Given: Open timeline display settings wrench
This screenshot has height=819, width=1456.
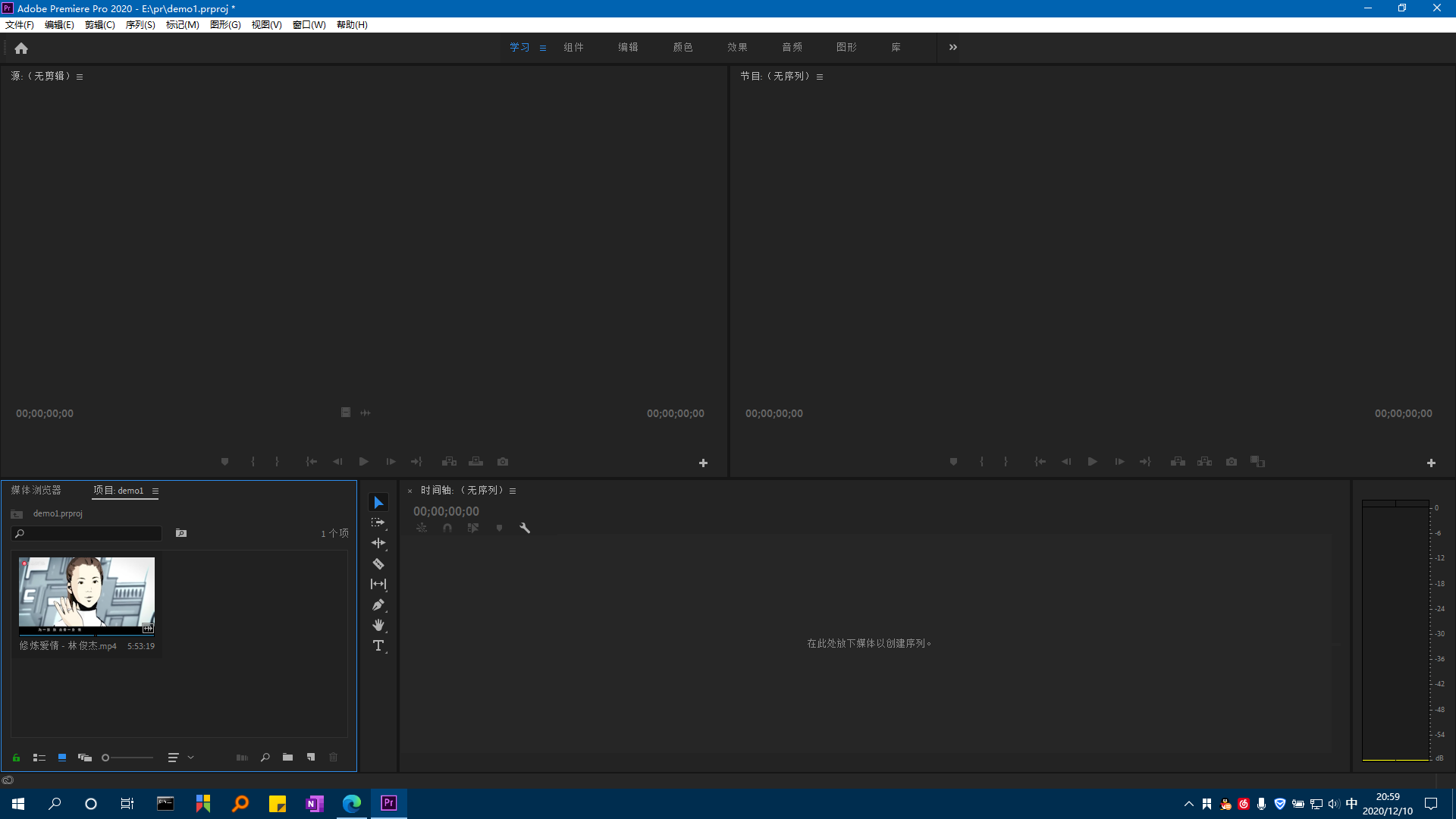Looking at the screenshot, I should coord(525,528).
